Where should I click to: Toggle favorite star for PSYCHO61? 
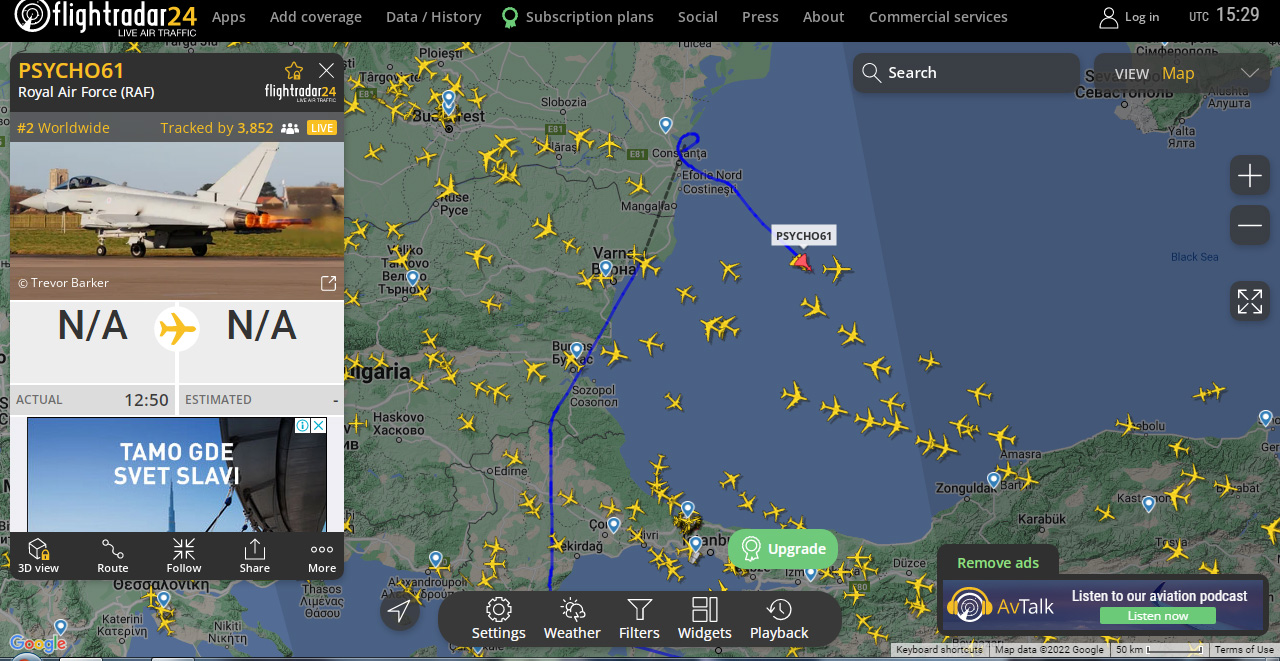tap(294, 70)
